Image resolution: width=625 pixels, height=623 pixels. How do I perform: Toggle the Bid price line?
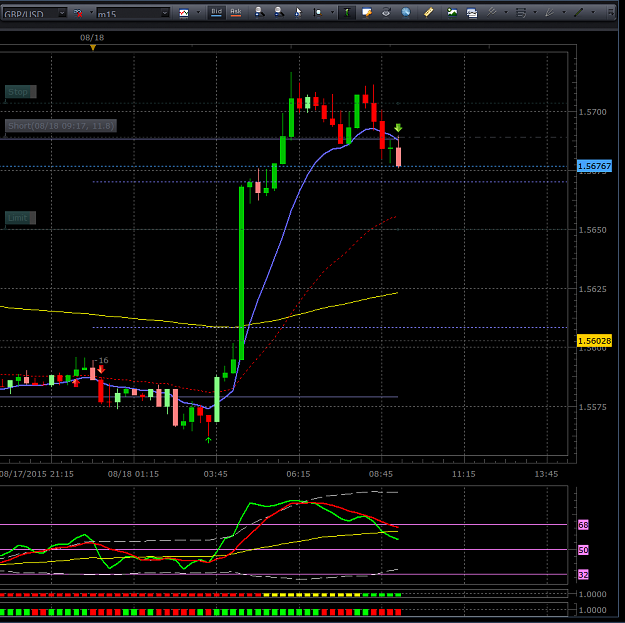click(216, 12)
